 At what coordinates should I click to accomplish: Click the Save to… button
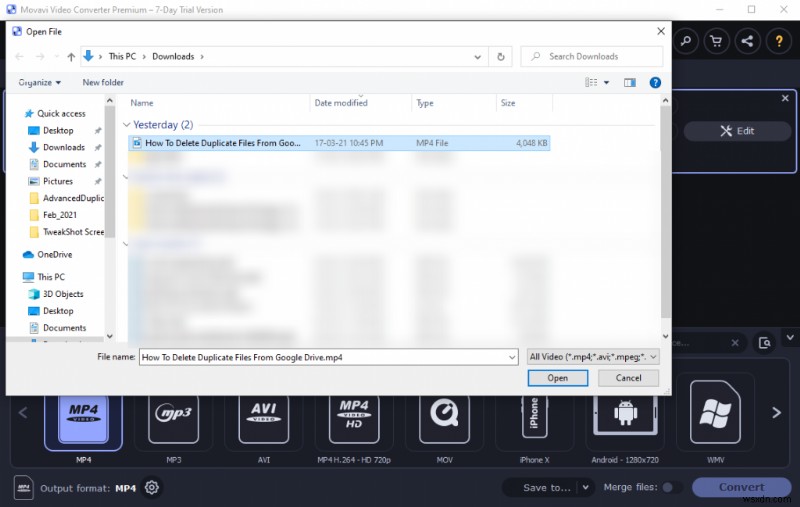(546, 488)
